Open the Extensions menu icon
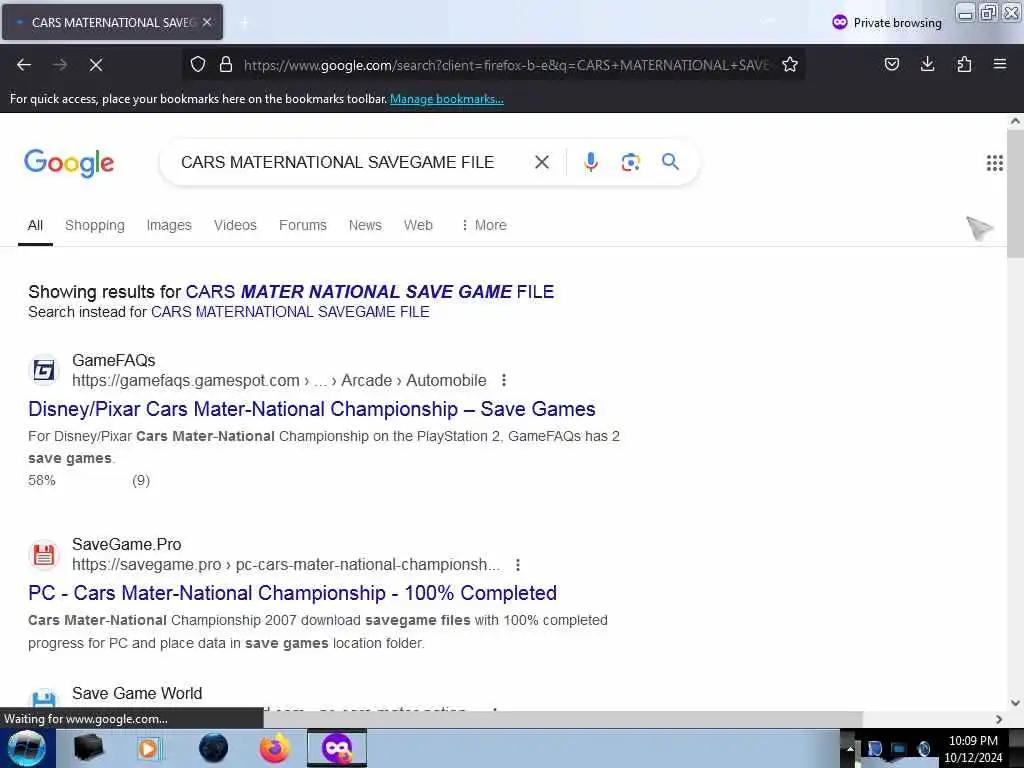This screenshot has width=1024, height=768. point(964,64)
